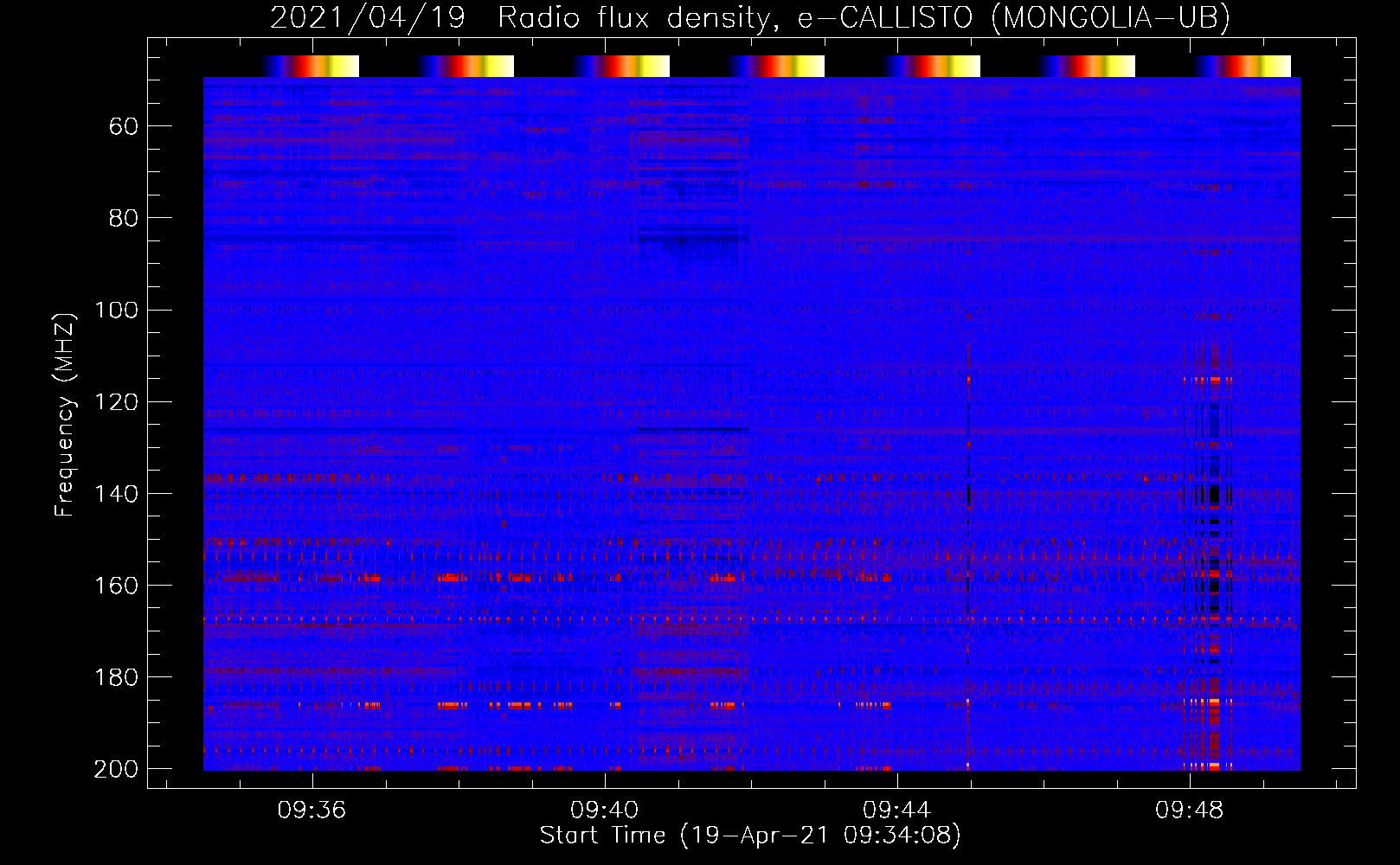The height and width of the screenshot is (865, 1400).
Task: Click the 09:36 time tick label
Action: pyautogui.click(x=311, y=811)
